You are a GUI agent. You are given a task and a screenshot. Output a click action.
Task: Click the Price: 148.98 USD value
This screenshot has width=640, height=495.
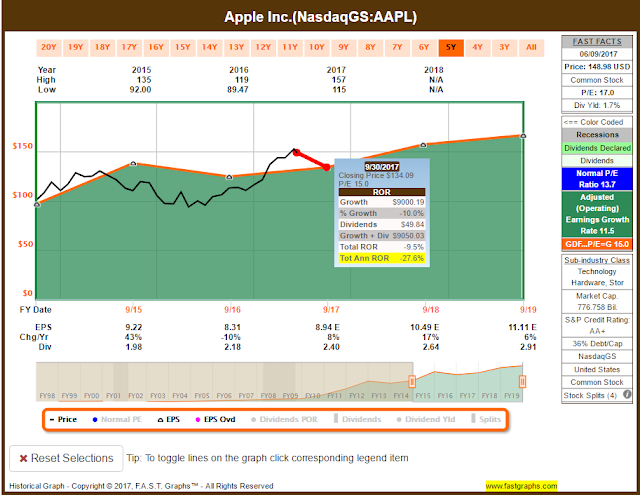597,67
